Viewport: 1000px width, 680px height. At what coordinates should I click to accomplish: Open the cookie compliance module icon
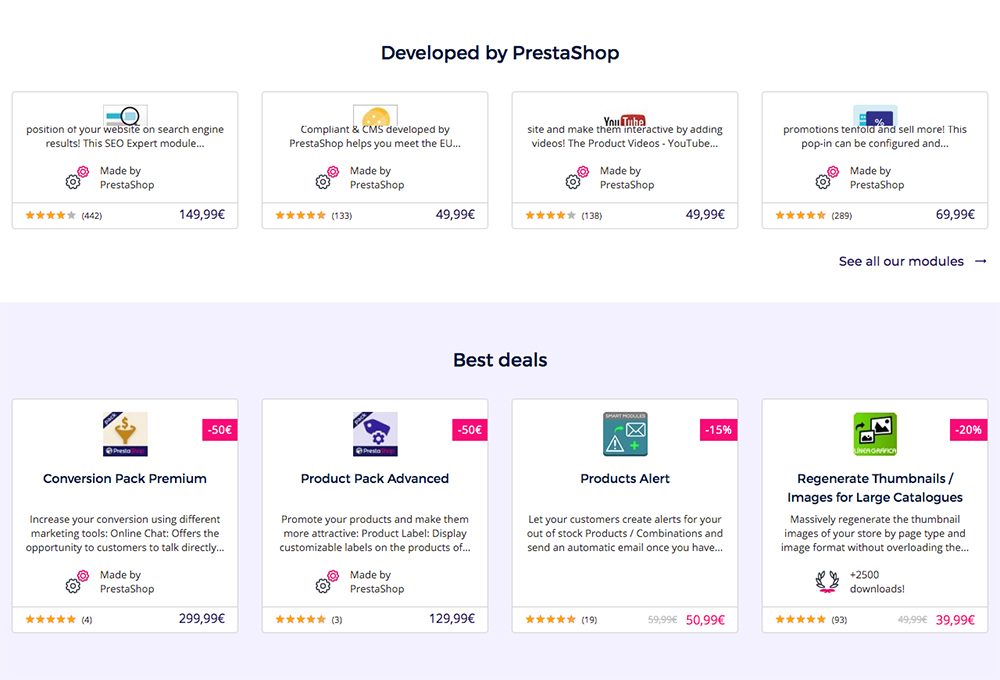[x=375, y=115]
